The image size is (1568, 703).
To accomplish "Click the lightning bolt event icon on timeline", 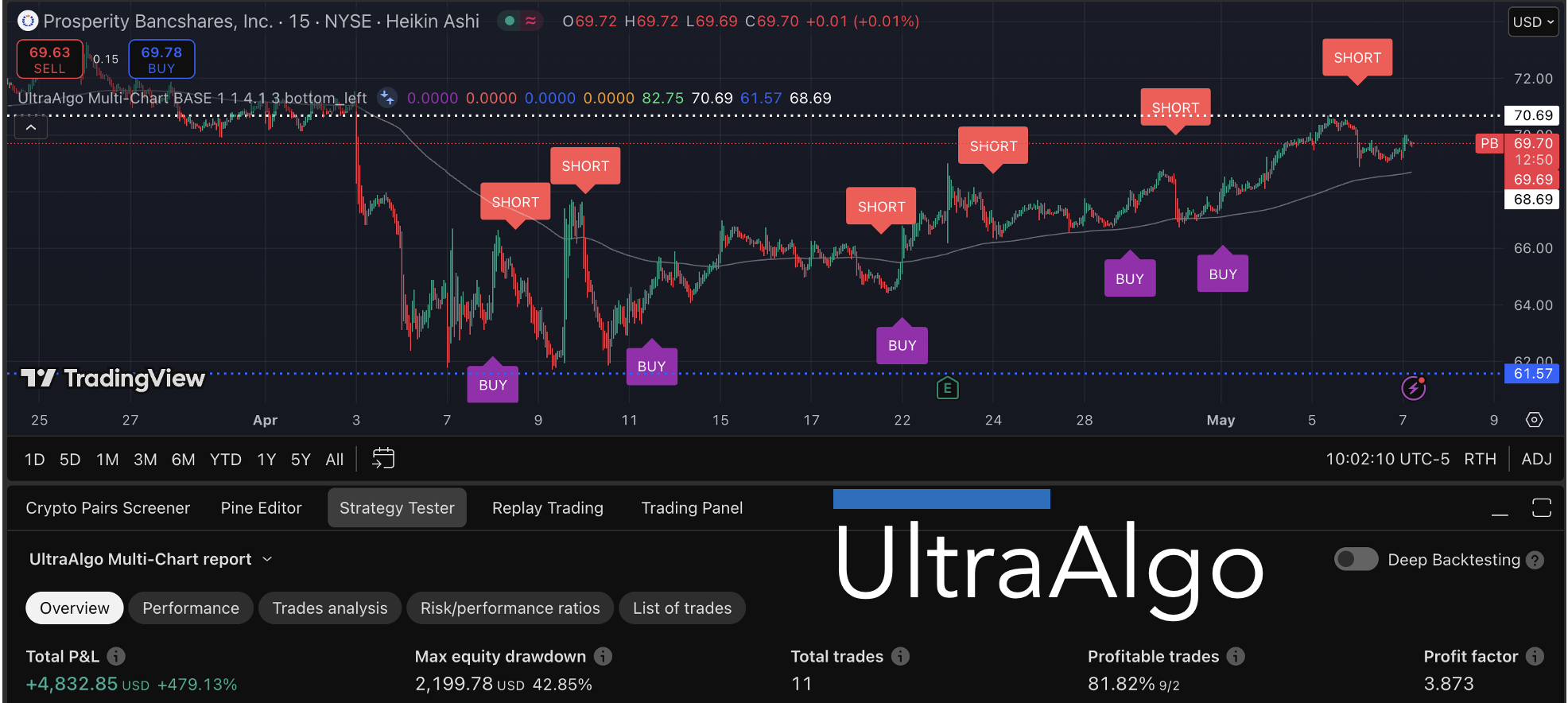I will point(1413,388).
